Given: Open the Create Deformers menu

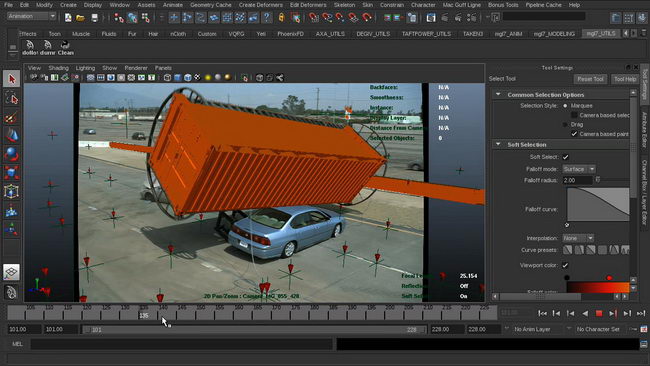Looking at the screenshot, I should [x=261, y=5].
